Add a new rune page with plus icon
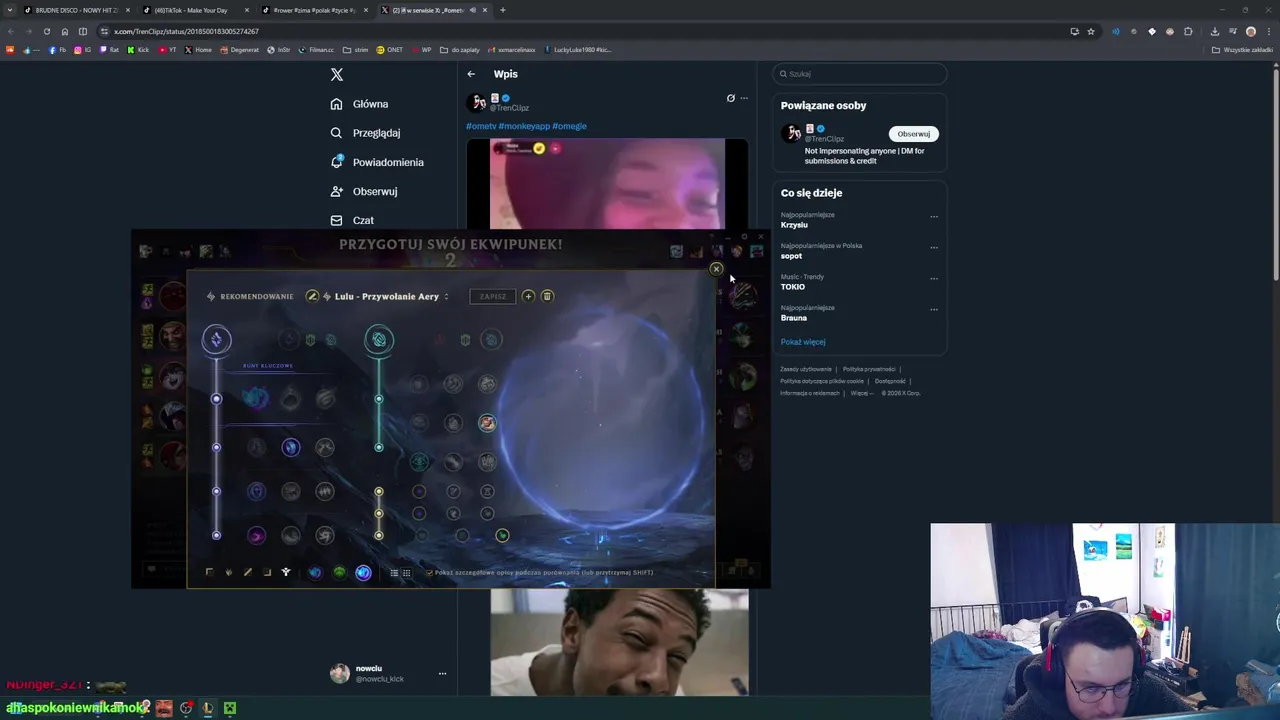1280x720 pixels. tap(528, 296)
